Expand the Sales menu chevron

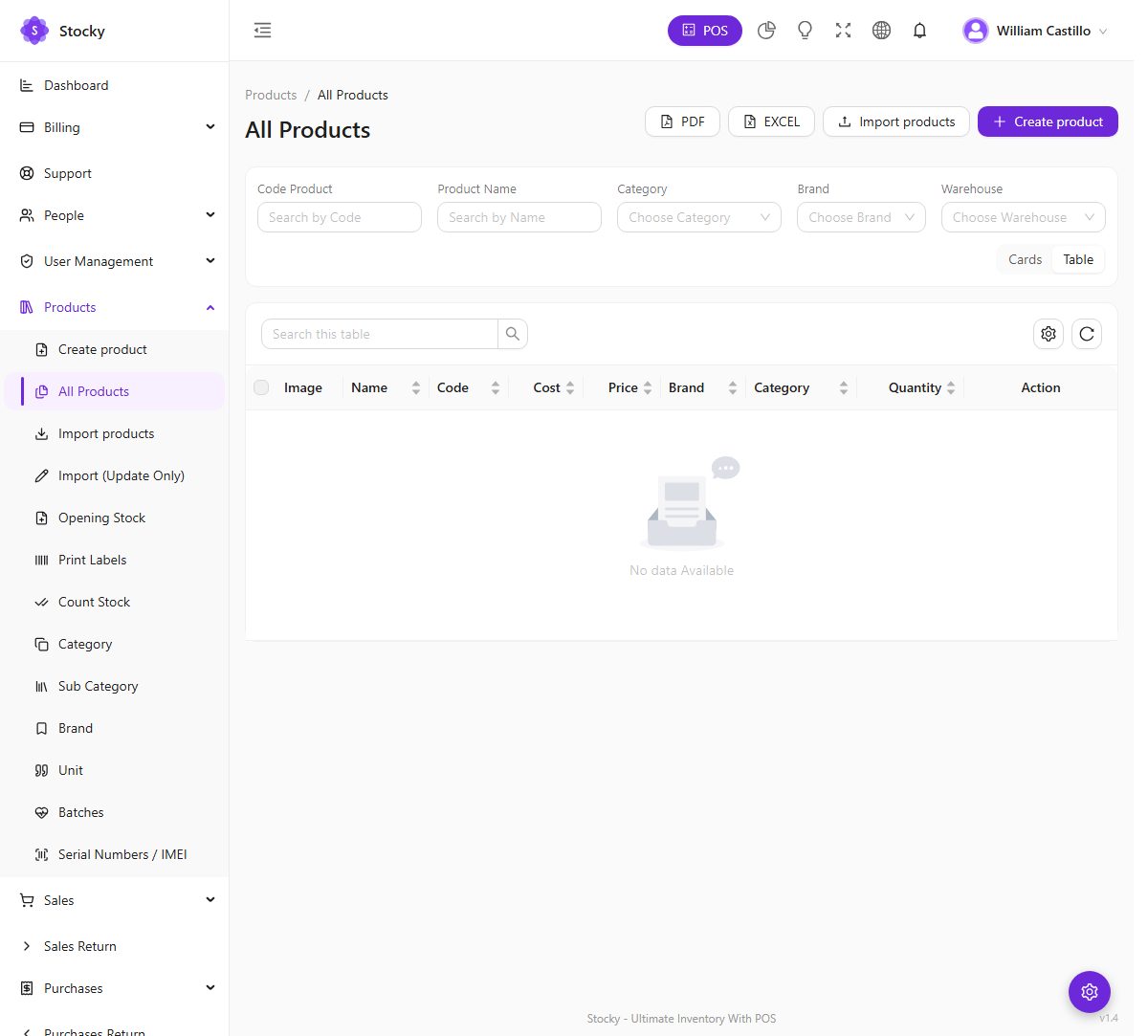(210, 899)
